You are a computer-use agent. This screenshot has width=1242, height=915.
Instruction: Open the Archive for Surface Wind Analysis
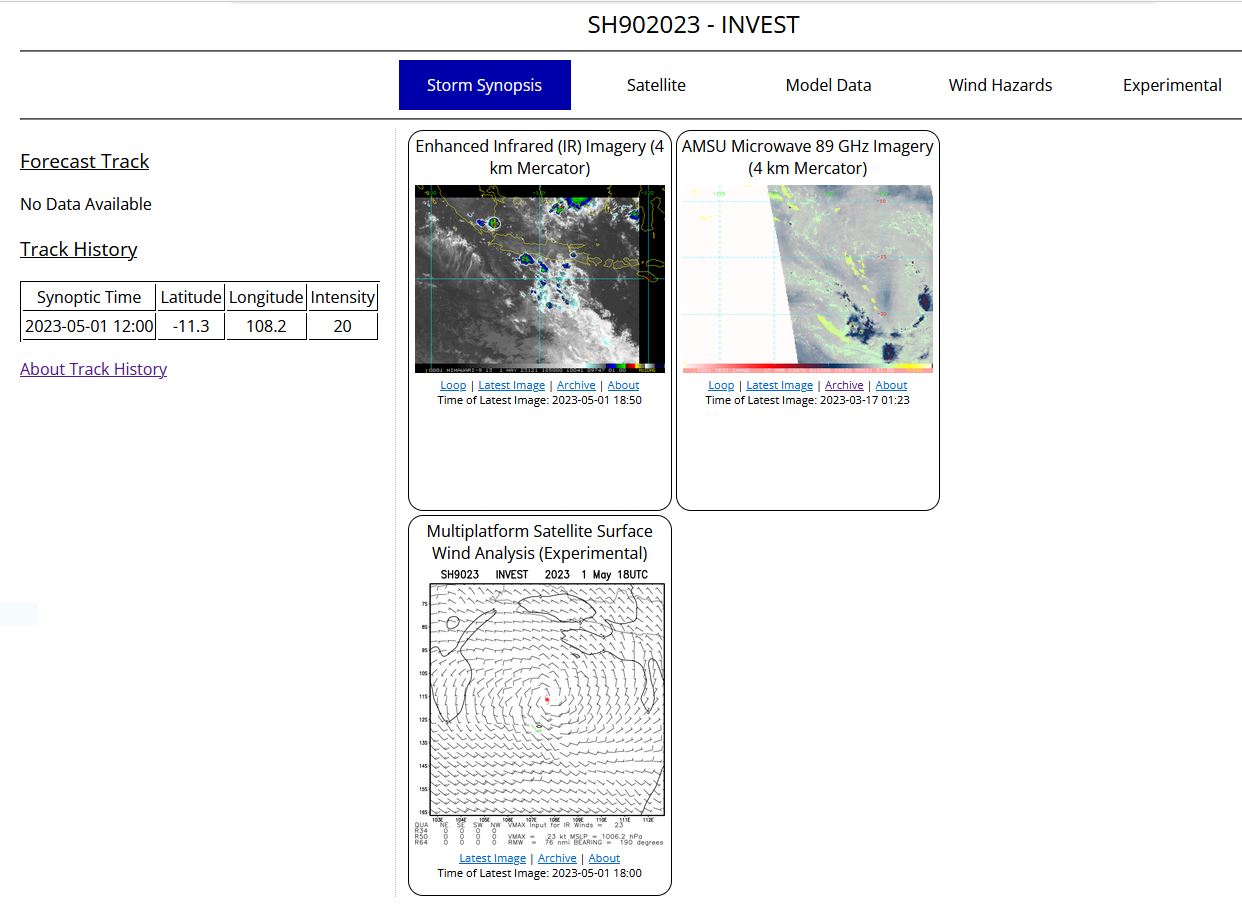click(x=557, y=858)
